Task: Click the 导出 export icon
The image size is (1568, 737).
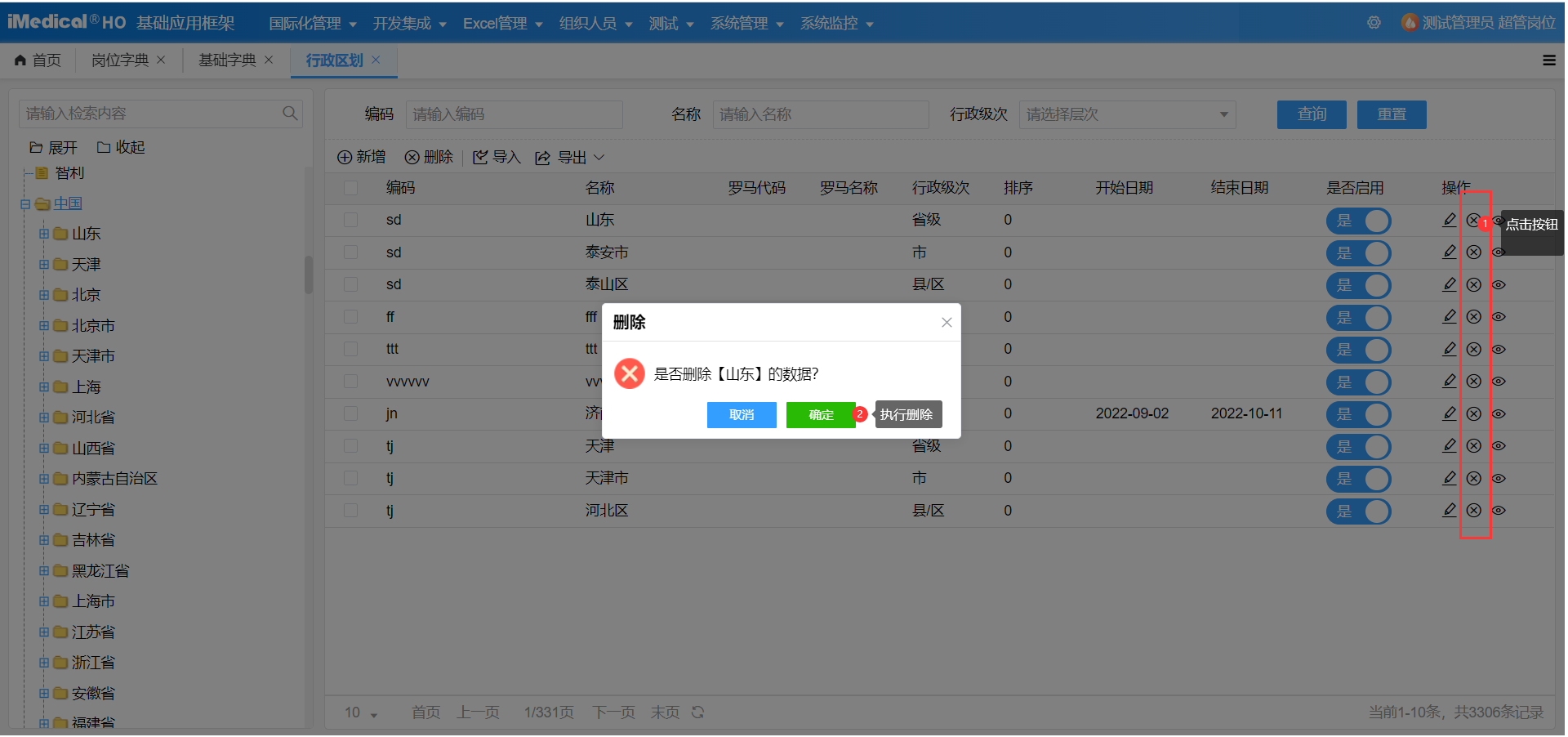Action: 543,157
